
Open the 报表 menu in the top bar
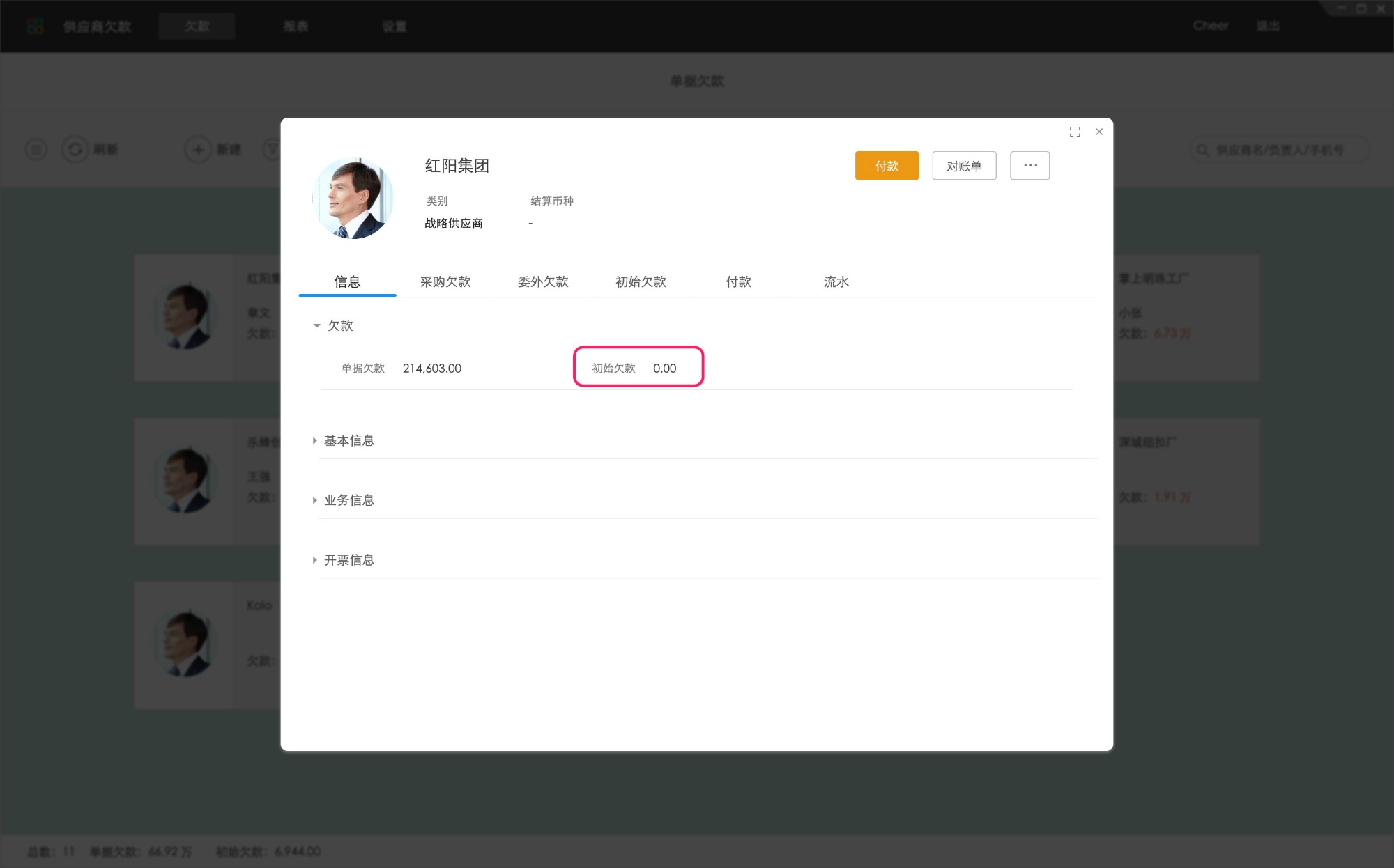[296, 26]
